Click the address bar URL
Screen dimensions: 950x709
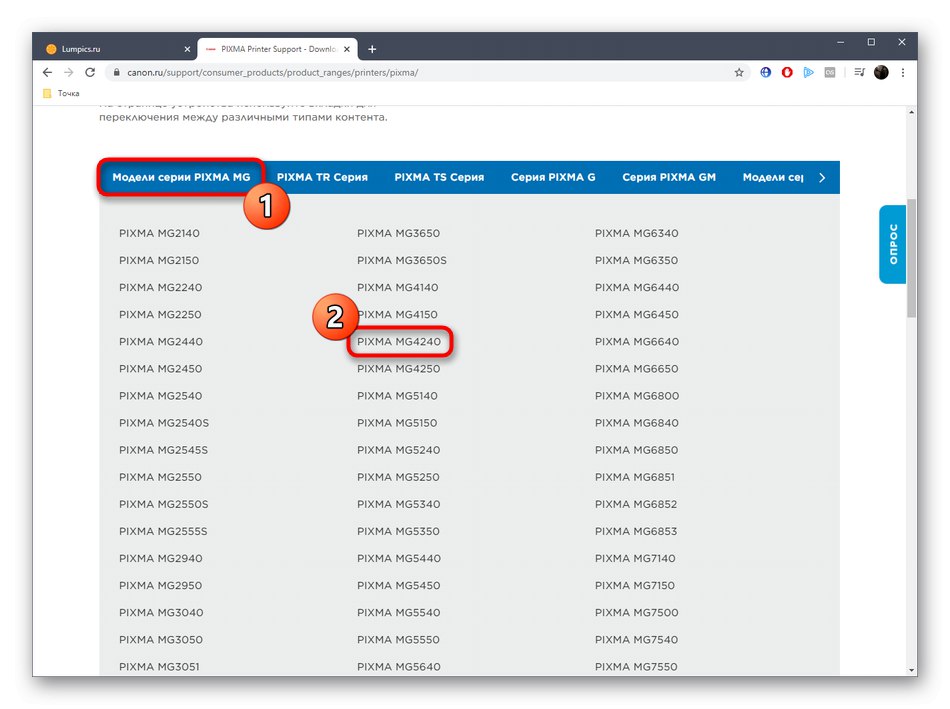pos(273,72)
